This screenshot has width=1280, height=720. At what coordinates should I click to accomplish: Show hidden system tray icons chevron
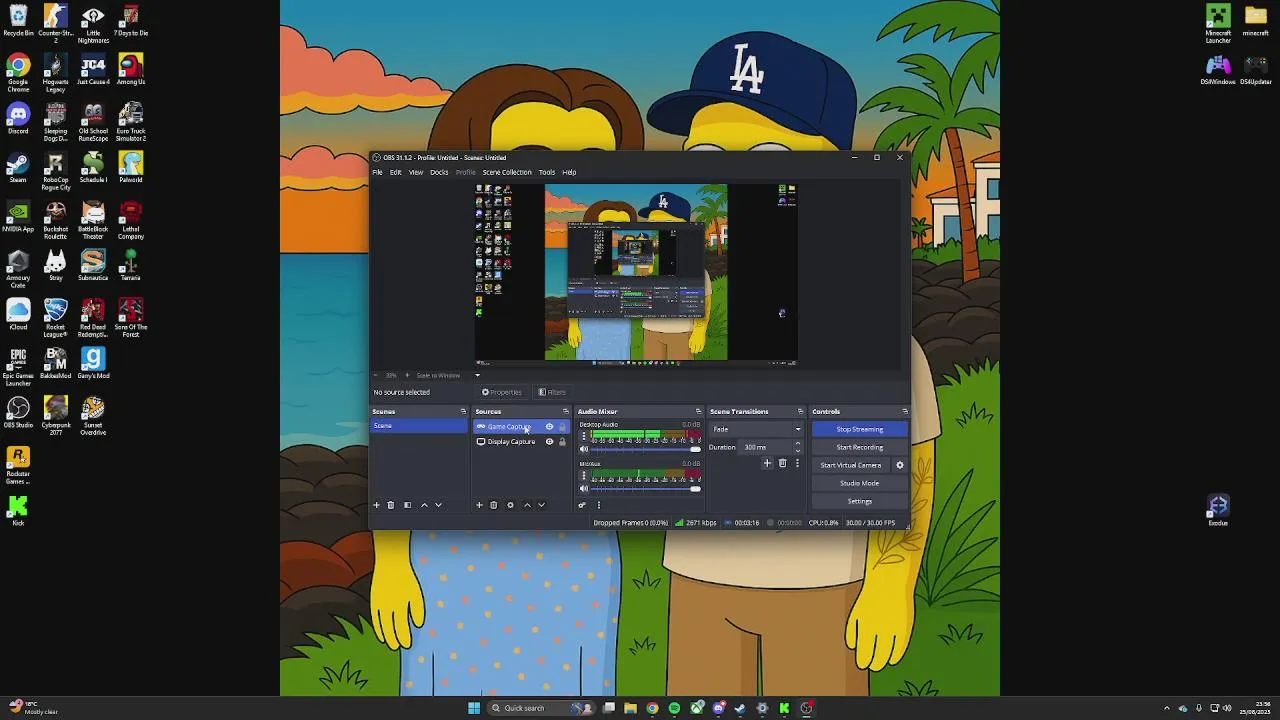tap(1166, 709)
